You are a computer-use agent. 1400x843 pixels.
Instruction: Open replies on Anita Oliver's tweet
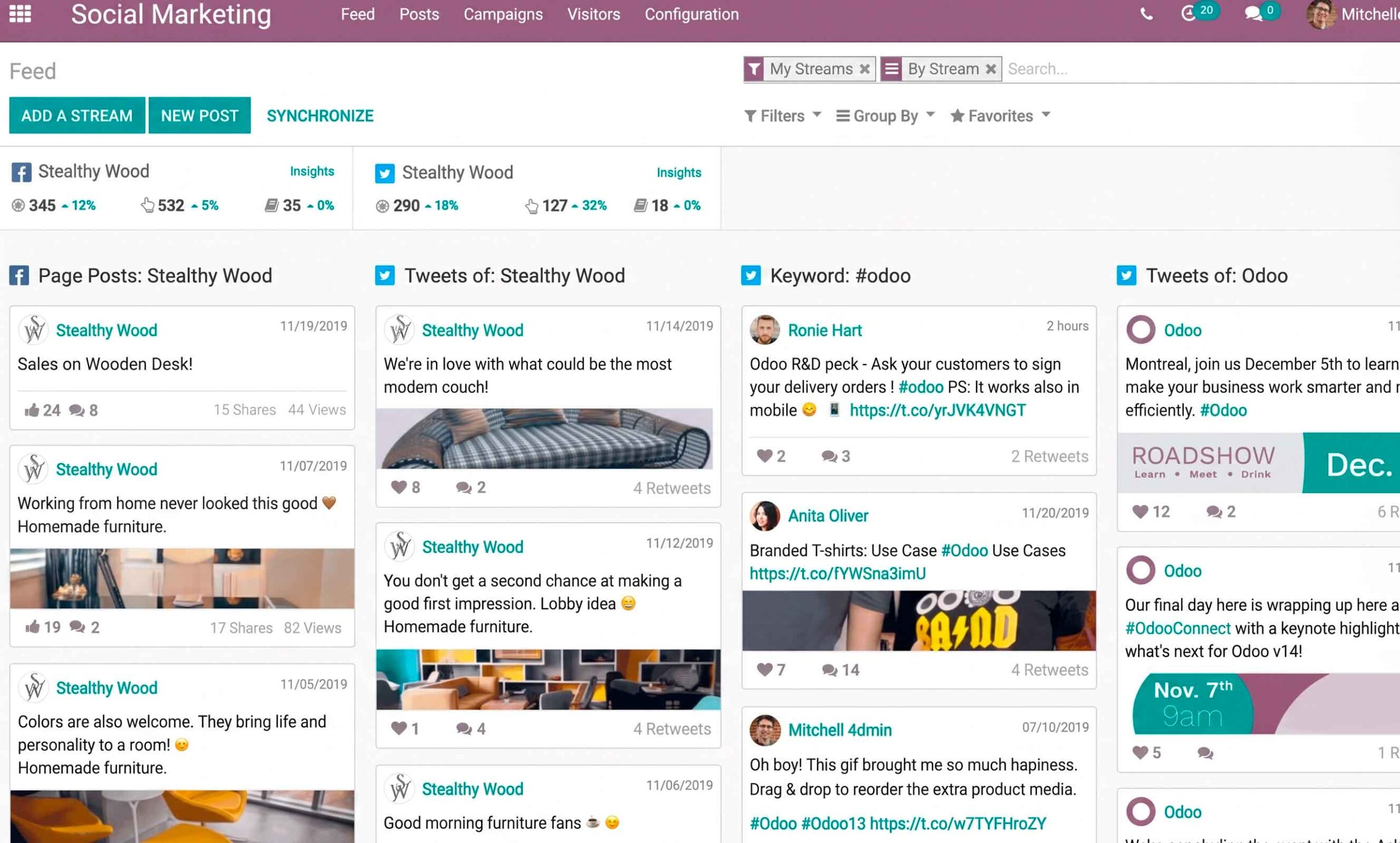830,670
